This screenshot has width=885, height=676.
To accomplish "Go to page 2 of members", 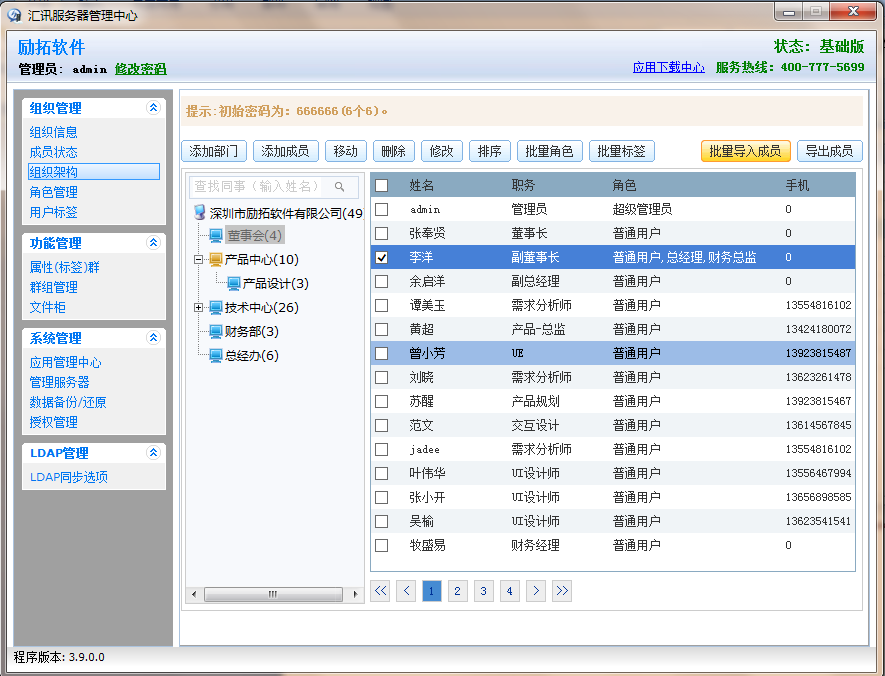I will 458,591.
